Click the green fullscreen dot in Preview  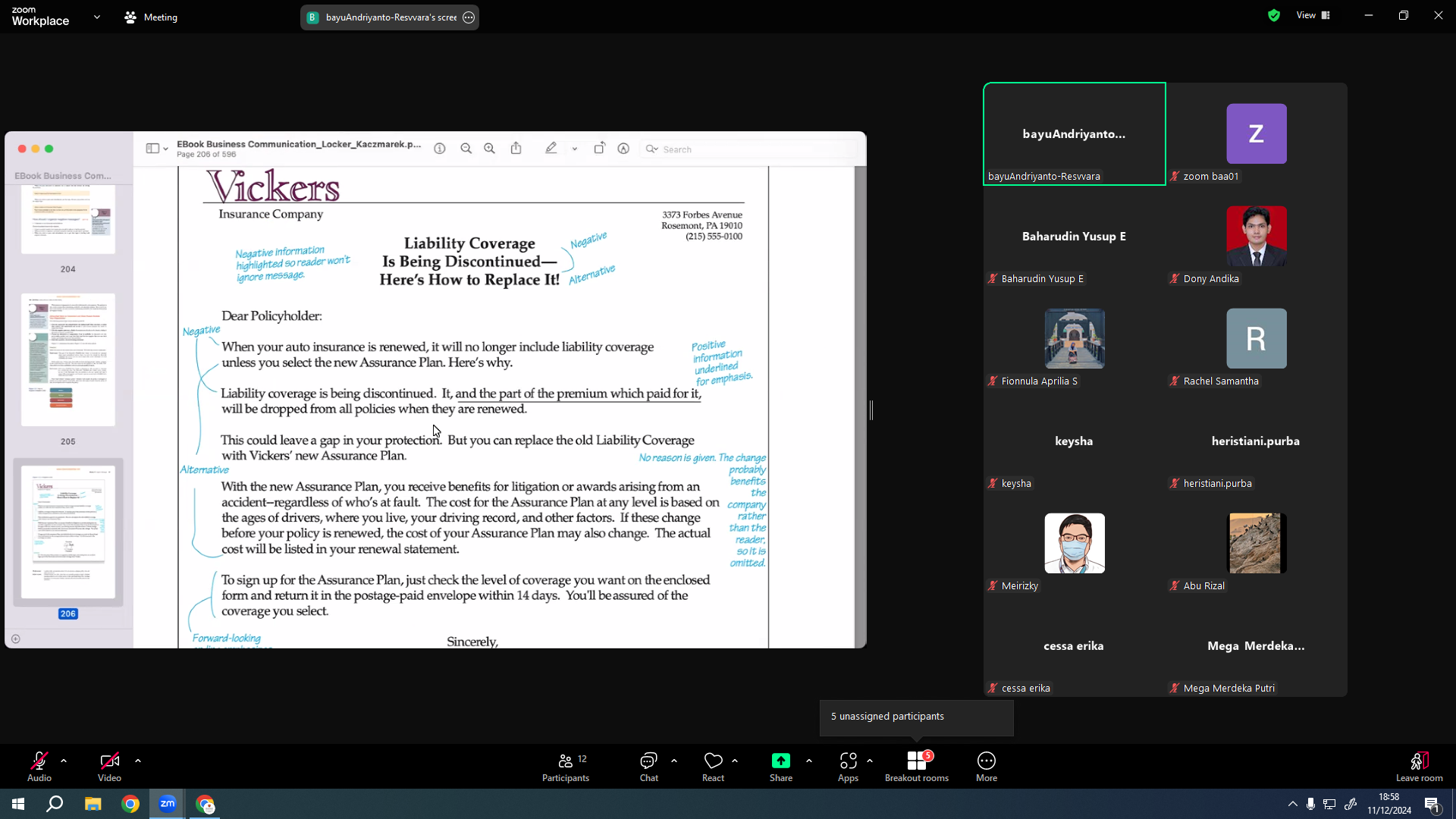[x=49, y=149]
